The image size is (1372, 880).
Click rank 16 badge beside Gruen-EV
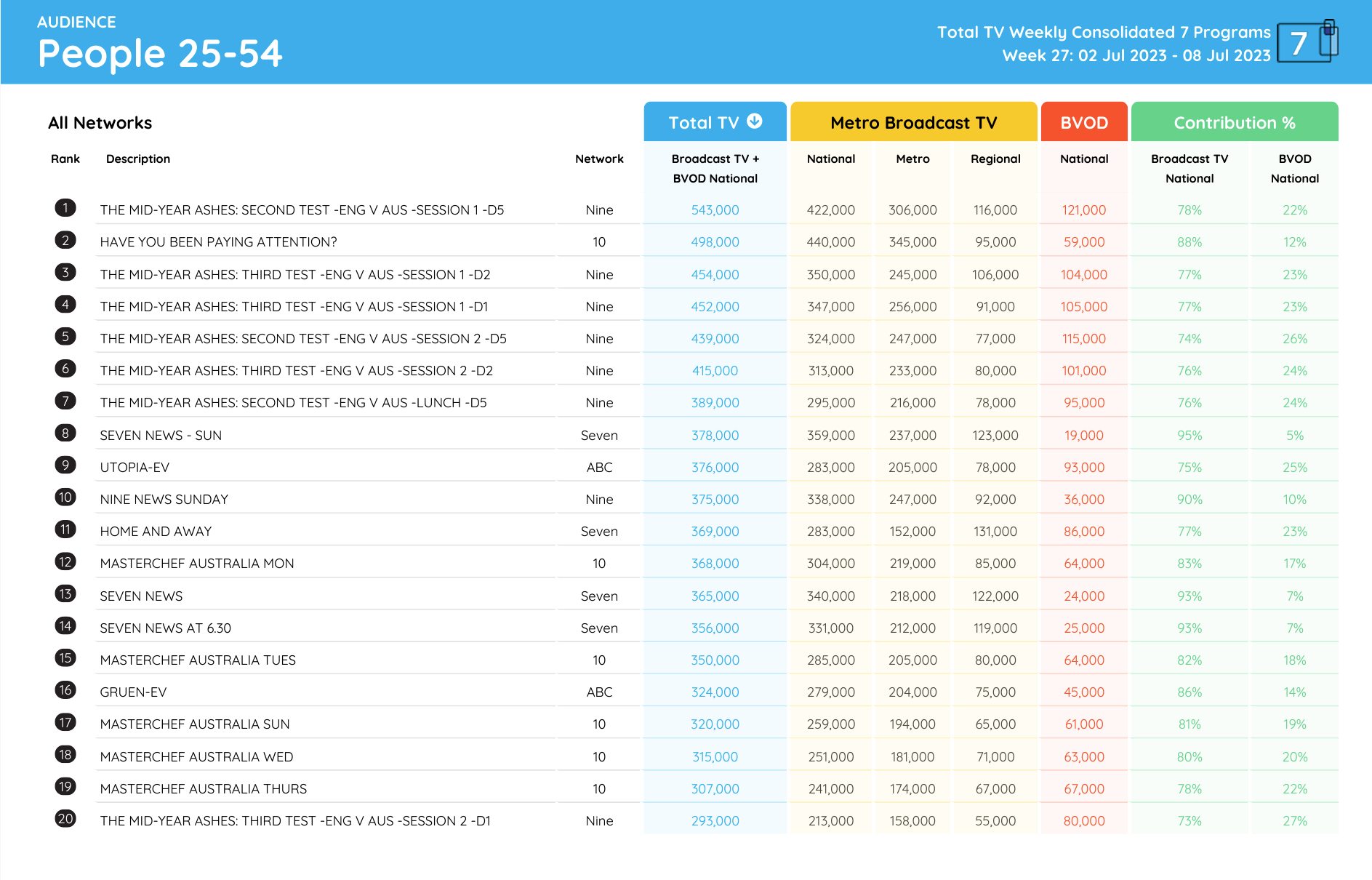[x=65, y=690]
